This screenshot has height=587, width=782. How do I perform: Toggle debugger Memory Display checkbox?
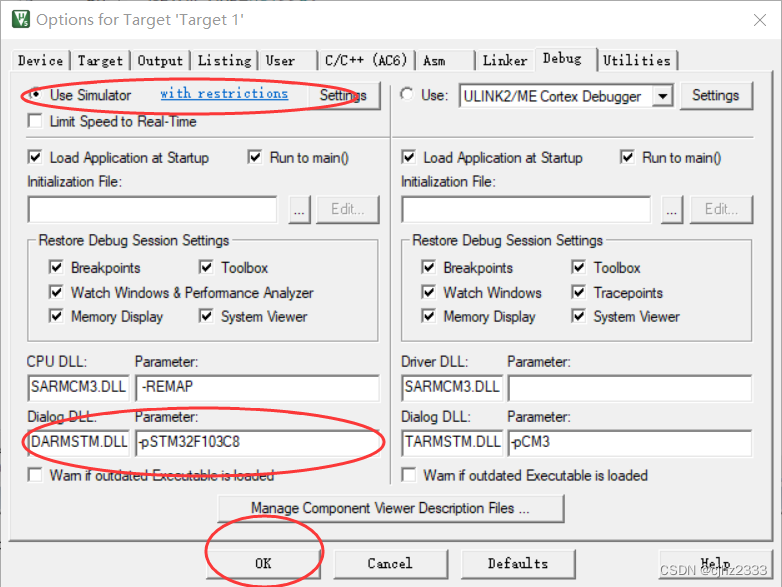[x=428, y=316]
